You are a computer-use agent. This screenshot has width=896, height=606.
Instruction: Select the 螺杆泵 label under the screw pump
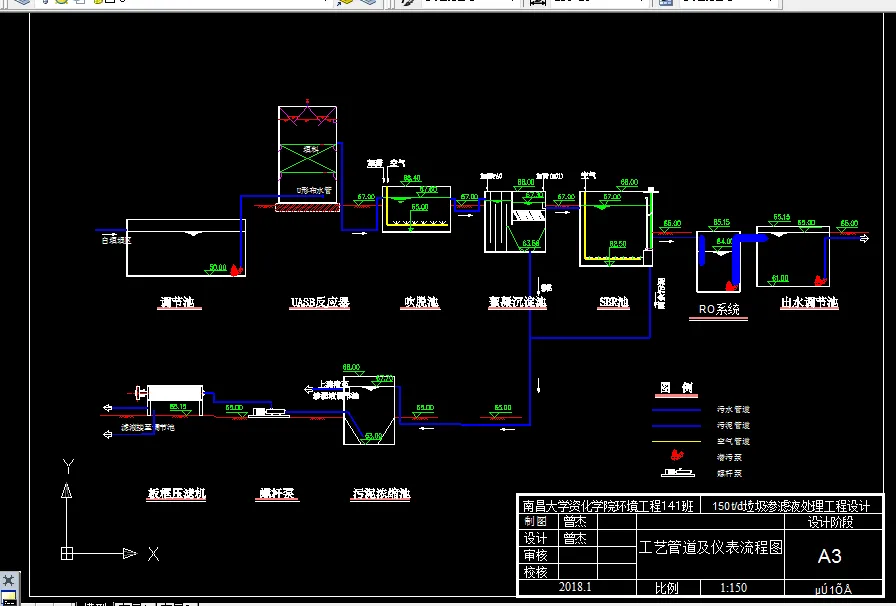(x=277, y=493)
